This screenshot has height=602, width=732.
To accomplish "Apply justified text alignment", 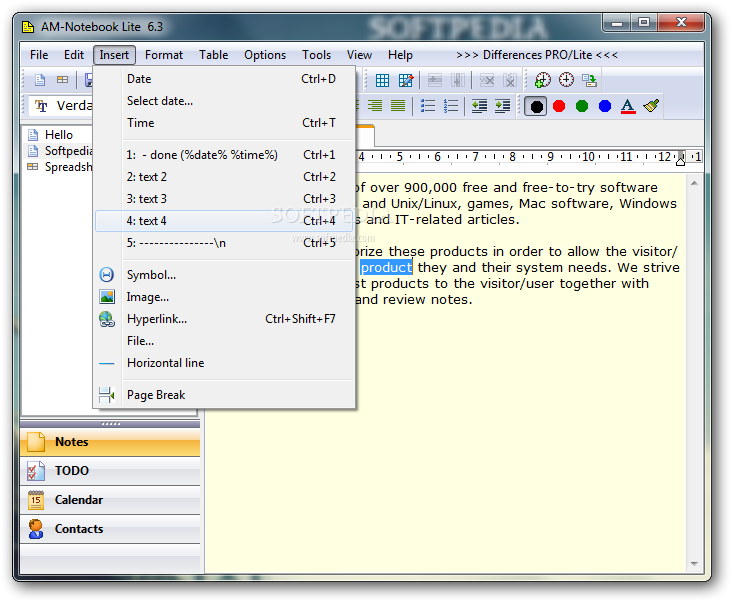I will pyautogui.click(x=398, y=106).
